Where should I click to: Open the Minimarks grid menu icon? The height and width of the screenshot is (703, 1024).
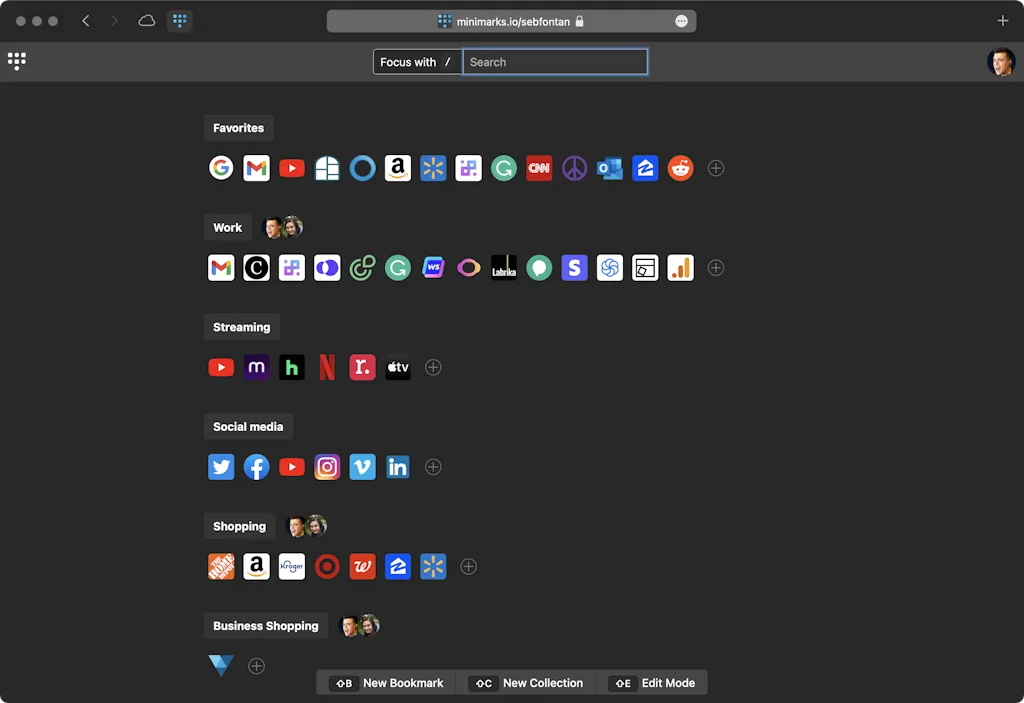pos(17,61)
